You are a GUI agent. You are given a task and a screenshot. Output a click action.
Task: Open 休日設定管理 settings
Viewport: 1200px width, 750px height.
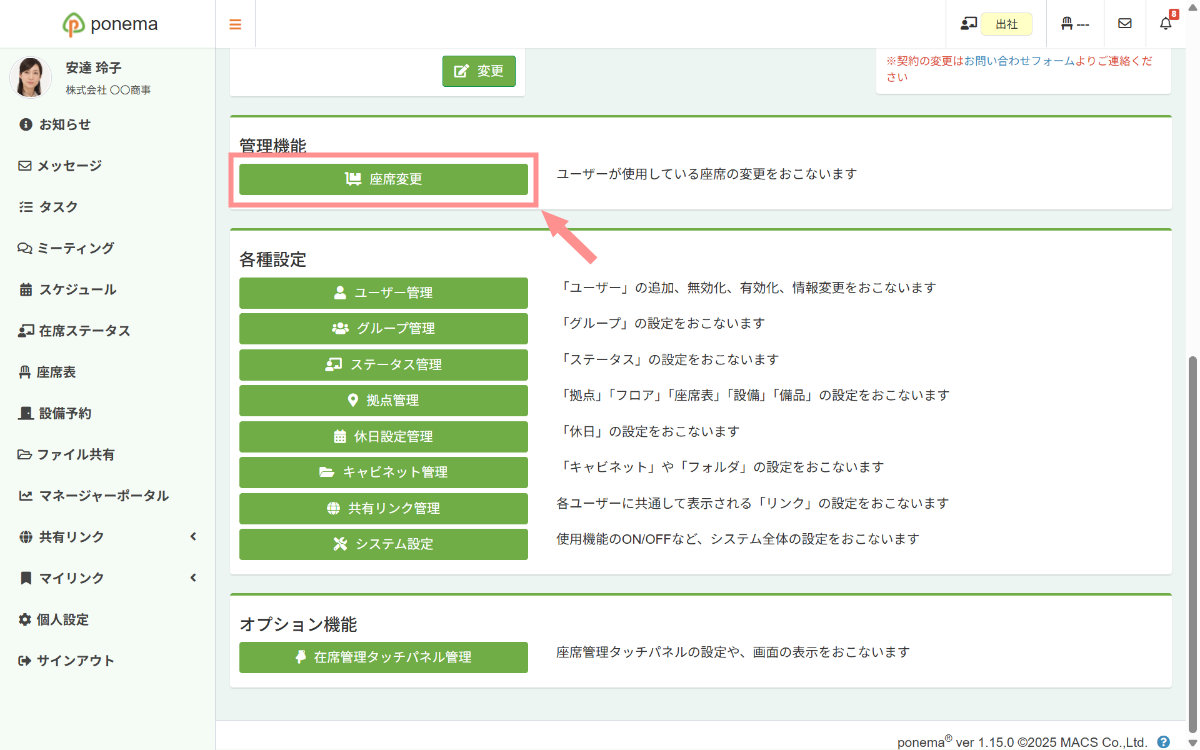(383, 437)
